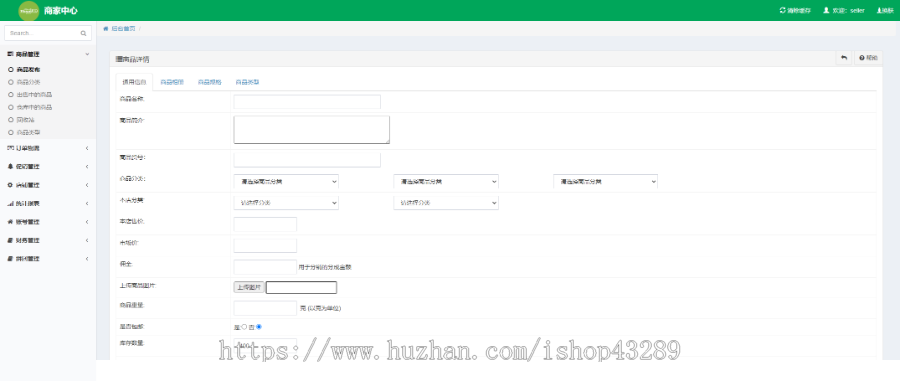Click the 订单 menu icon in sidebar
This screenshot has height=381, width=900.
click(10, 148)
